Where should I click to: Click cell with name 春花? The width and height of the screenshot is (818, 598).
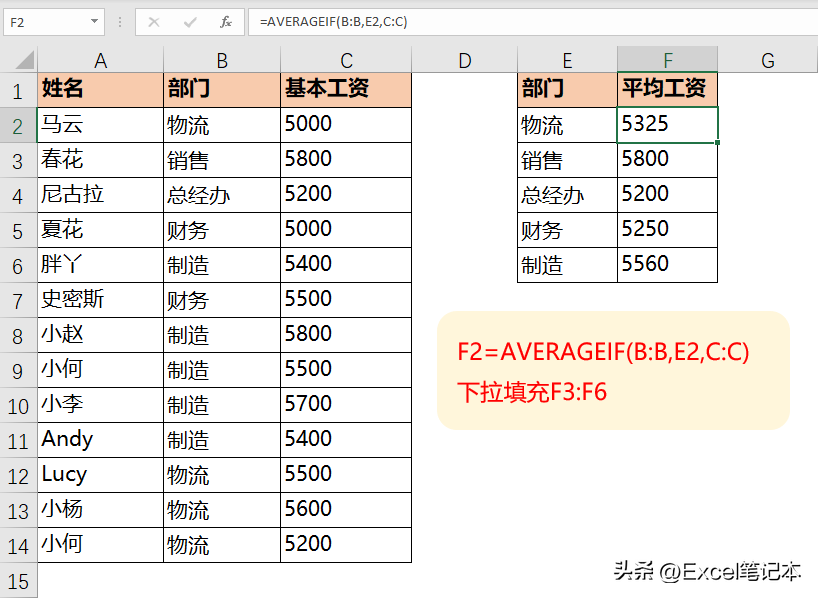(100, 160)
